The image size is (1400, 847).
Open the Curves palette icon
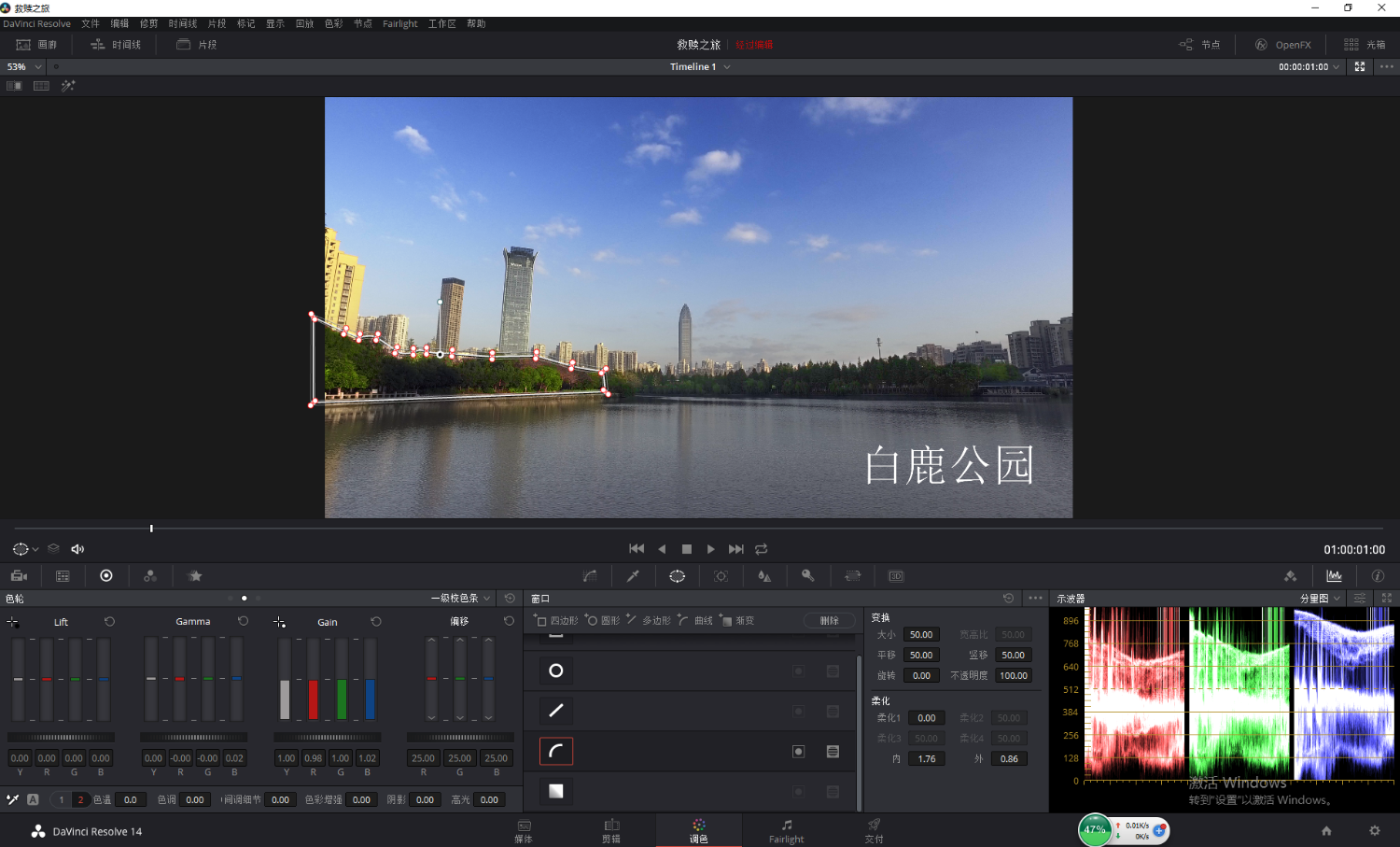point(590,576)
